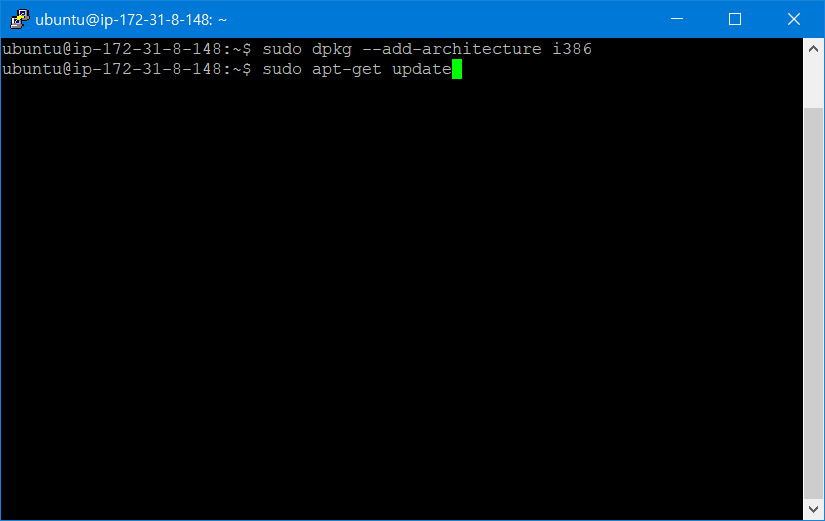This screenshot has height=521, width=825.
Task: Focus the empty black terminal area
Action: pos(402,300)
